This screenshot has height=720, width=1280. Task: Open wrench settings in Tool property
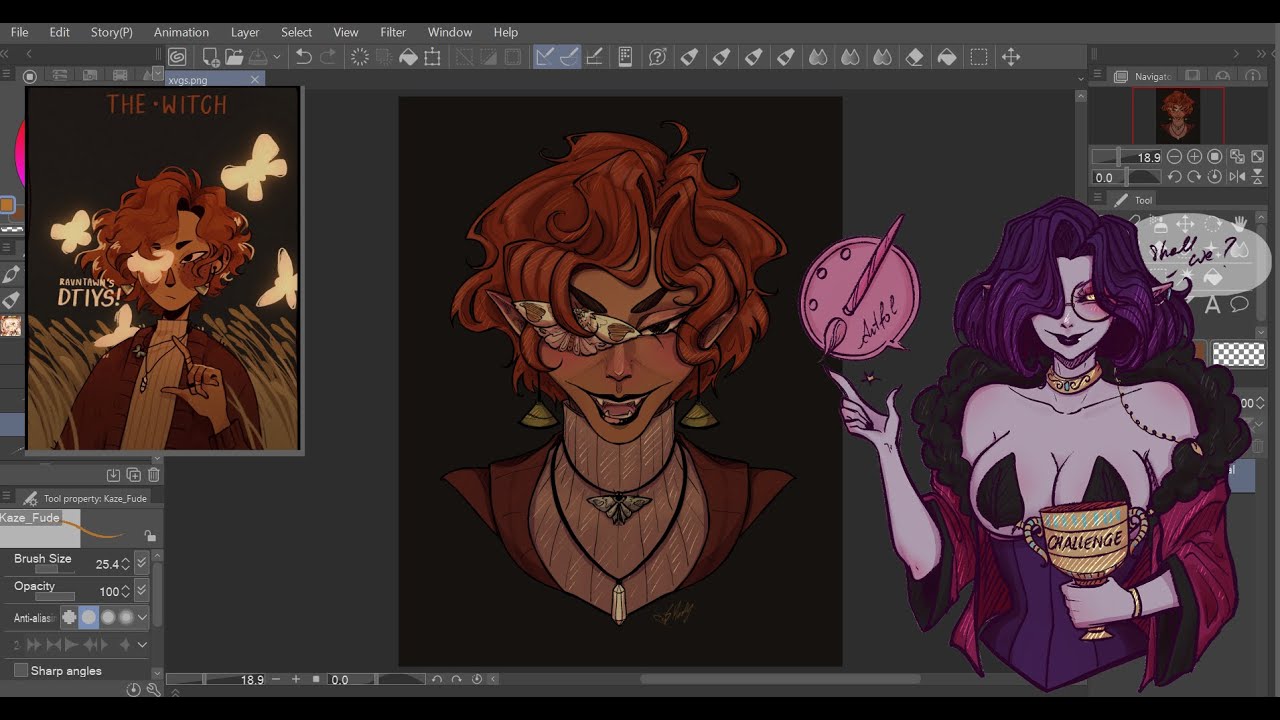coord(153,689)
